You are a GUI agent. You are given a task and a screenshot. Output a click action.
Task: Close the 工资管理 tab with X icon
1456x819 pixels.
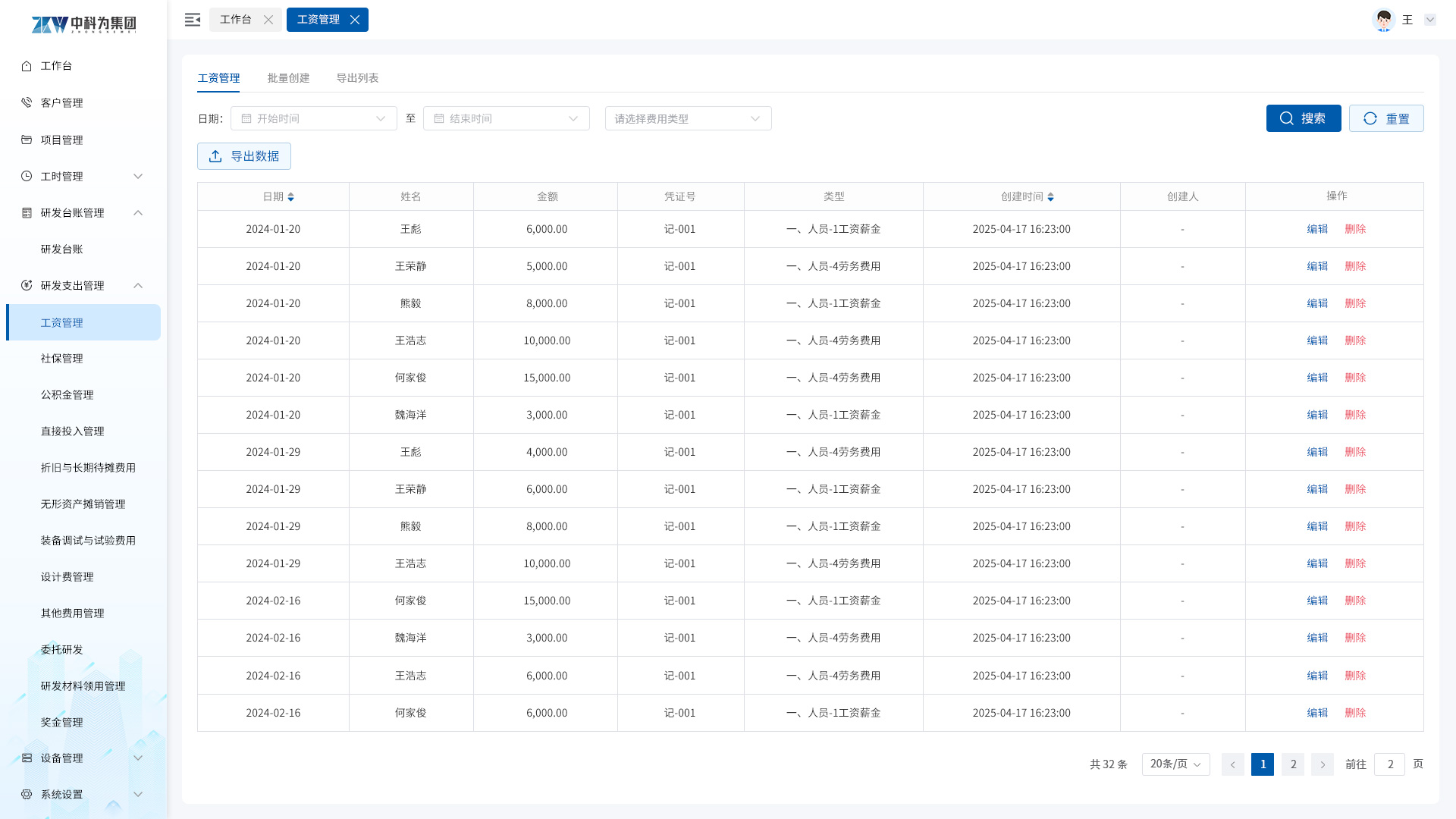coord(355,20)
